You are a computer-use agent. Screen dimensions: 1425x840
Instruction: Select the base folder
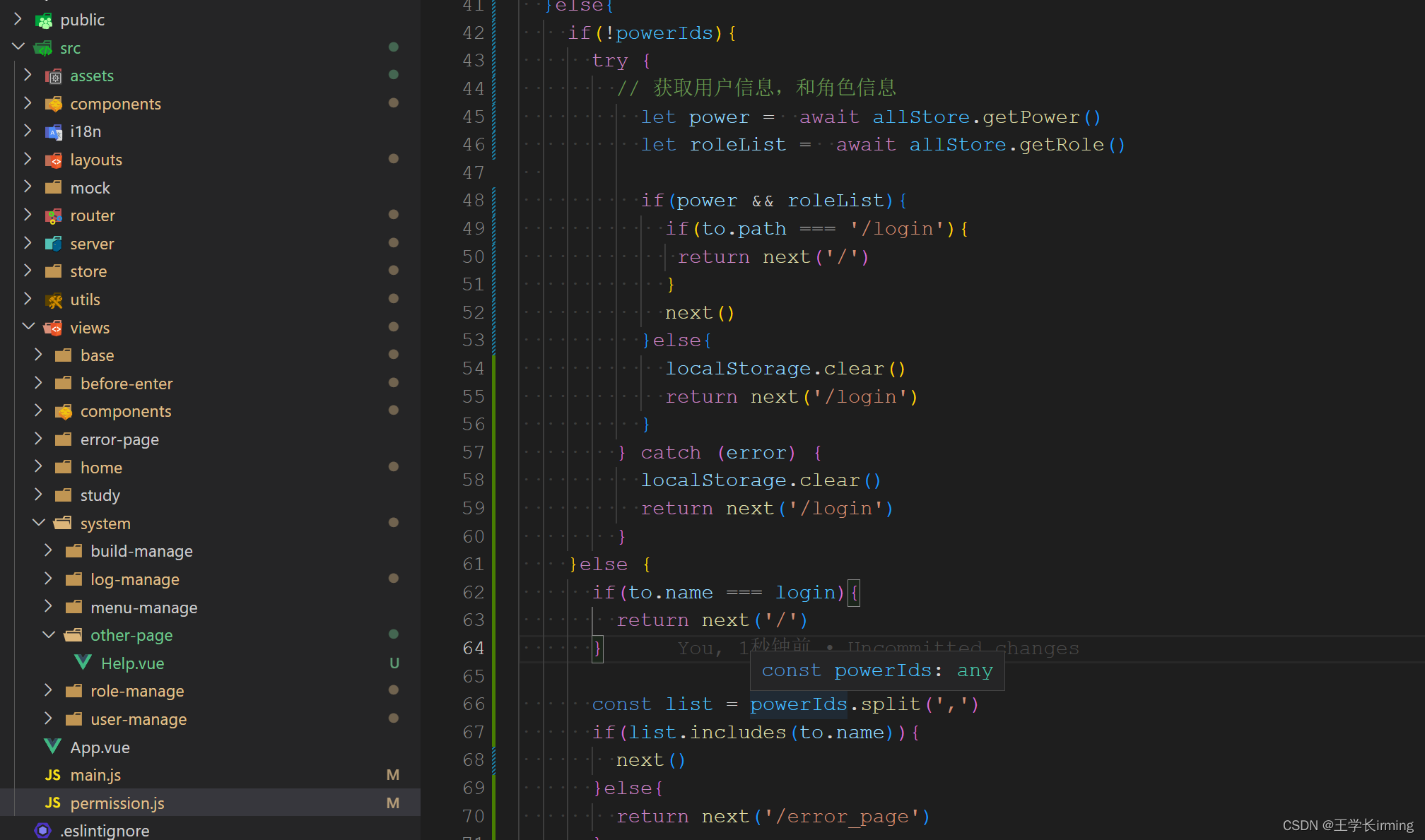(x=97, y=355)
